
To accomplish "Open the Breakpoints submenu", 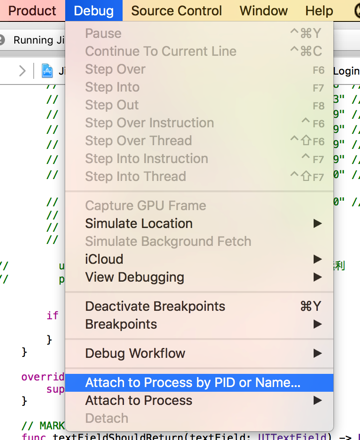I will tap(199, 324).
